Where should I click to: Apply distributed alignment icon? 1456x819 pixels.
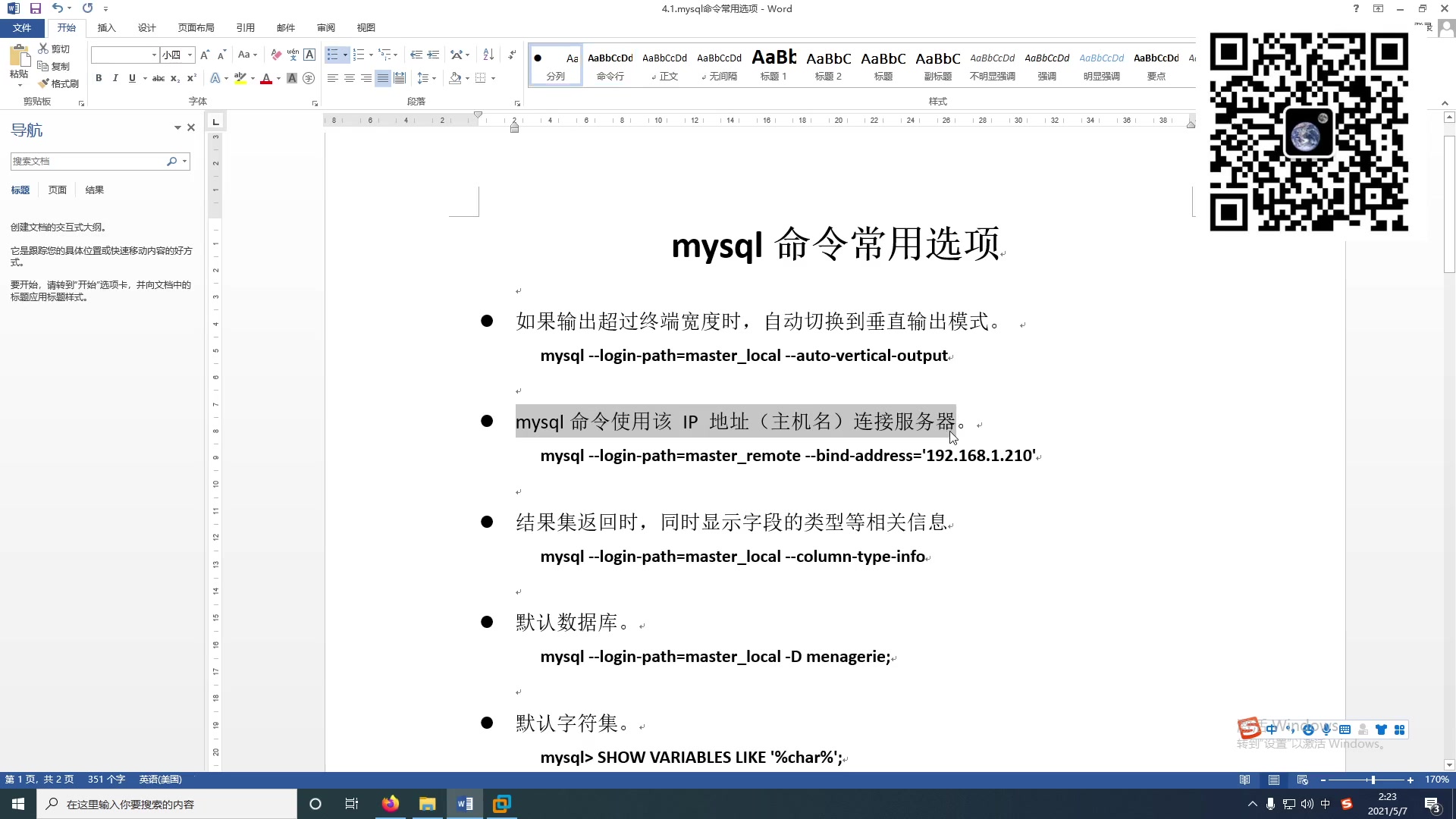(x=400, y=78)
